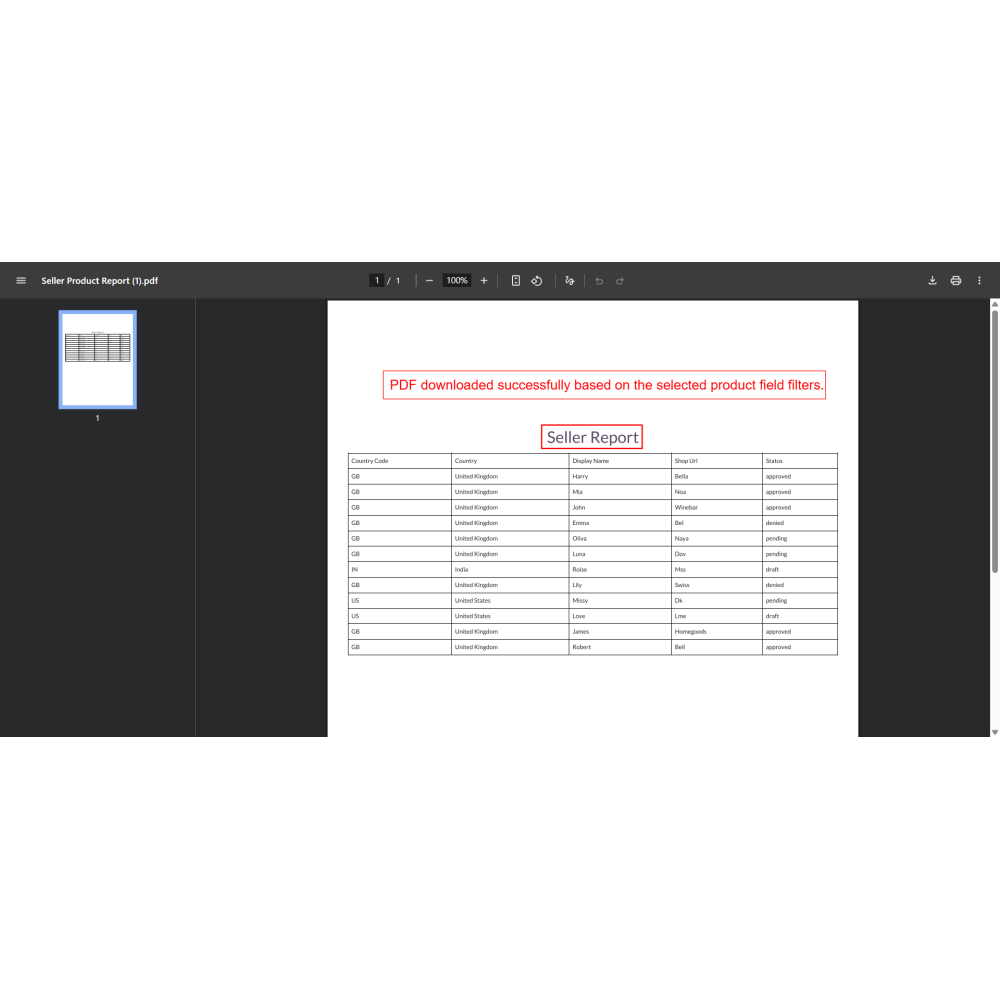Open the more actions three-dot menu
Image resolution: width=1000 pixels, height=1000 pixels.
pyautogui.click(x=979, y=281)
